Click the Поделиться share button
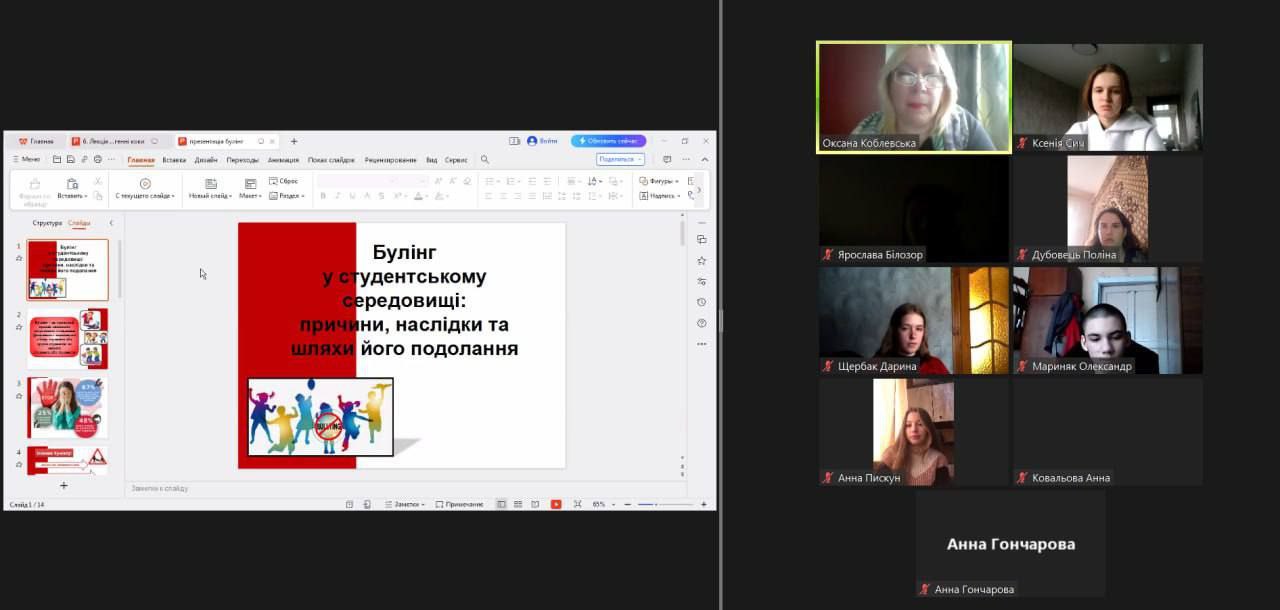Viewport: 1280px width, 610px height. click(620, 159)
